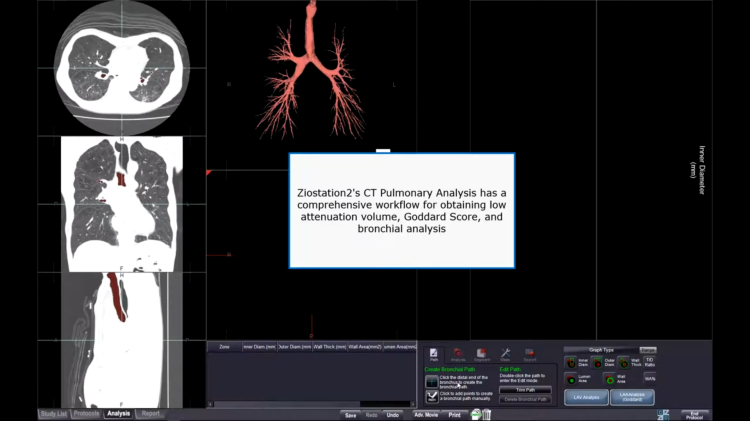Open the Analysis tool tab icon
This screenshot has width=750, height=421.
click(x=458, y=355)
